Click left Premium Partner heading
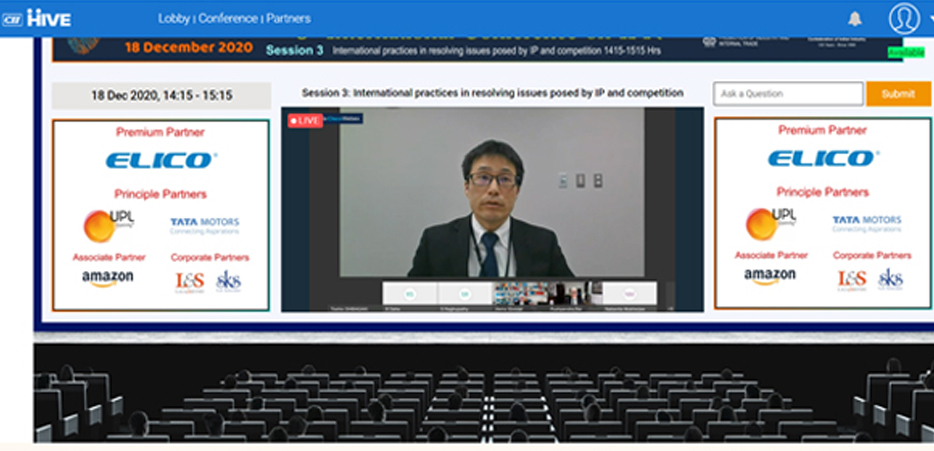The image size is (934, 451). pyautogui.click(x=160, y=132)
